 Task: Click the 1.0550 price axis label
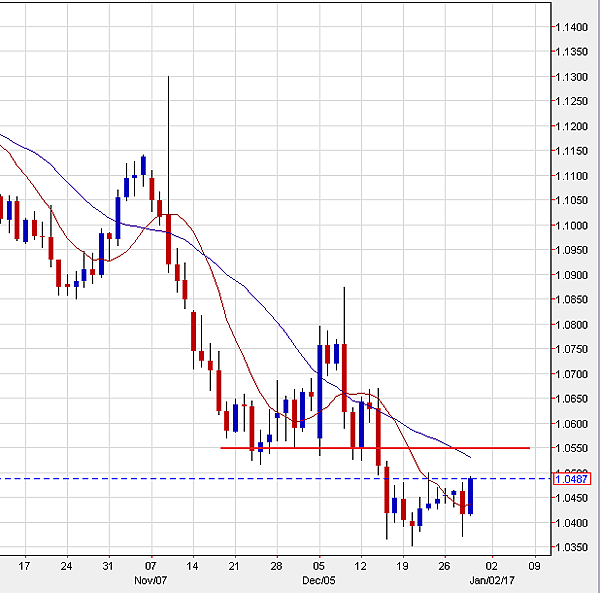tap(571, 448)
